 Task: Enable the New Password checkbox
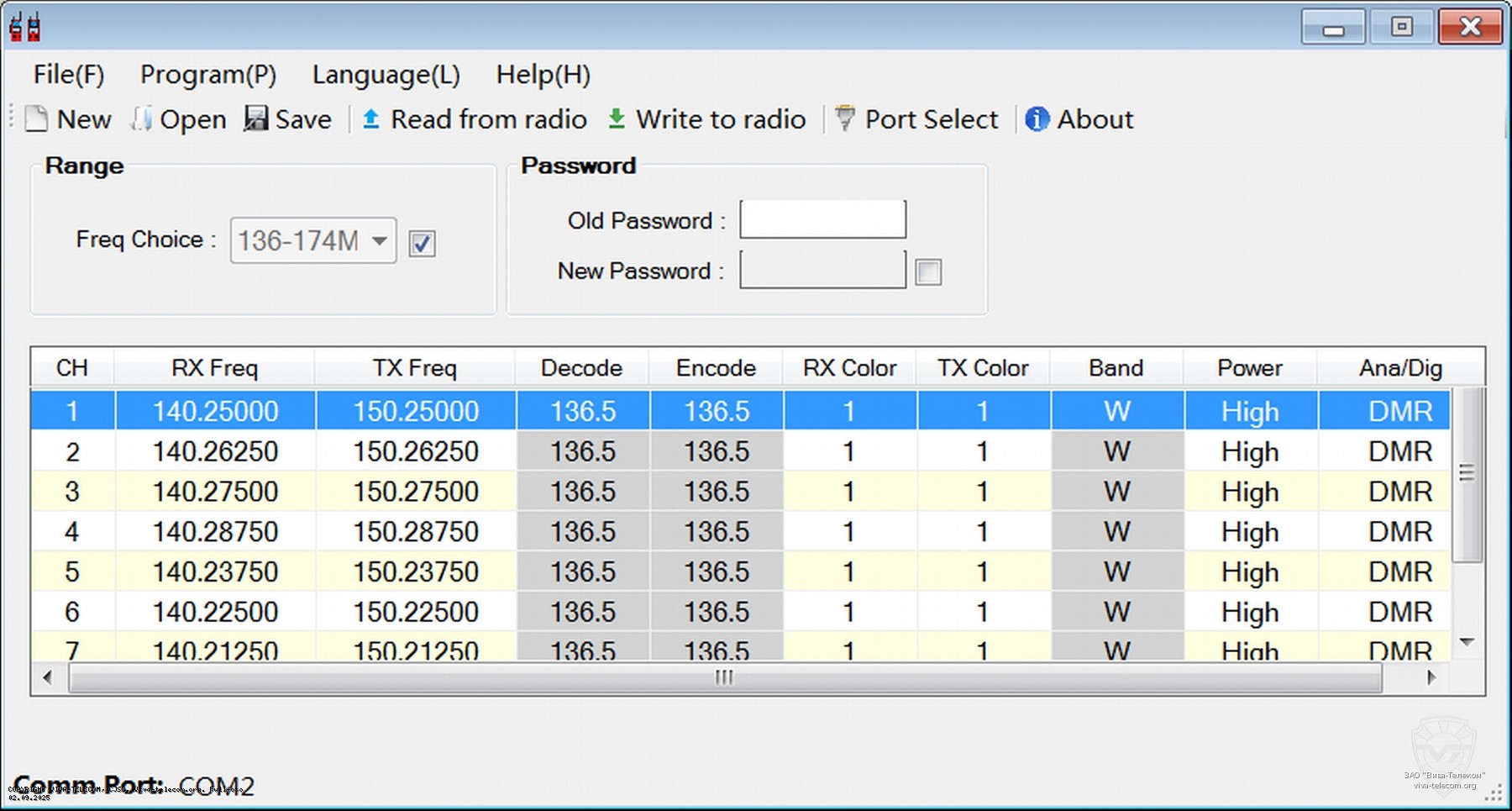928,271
